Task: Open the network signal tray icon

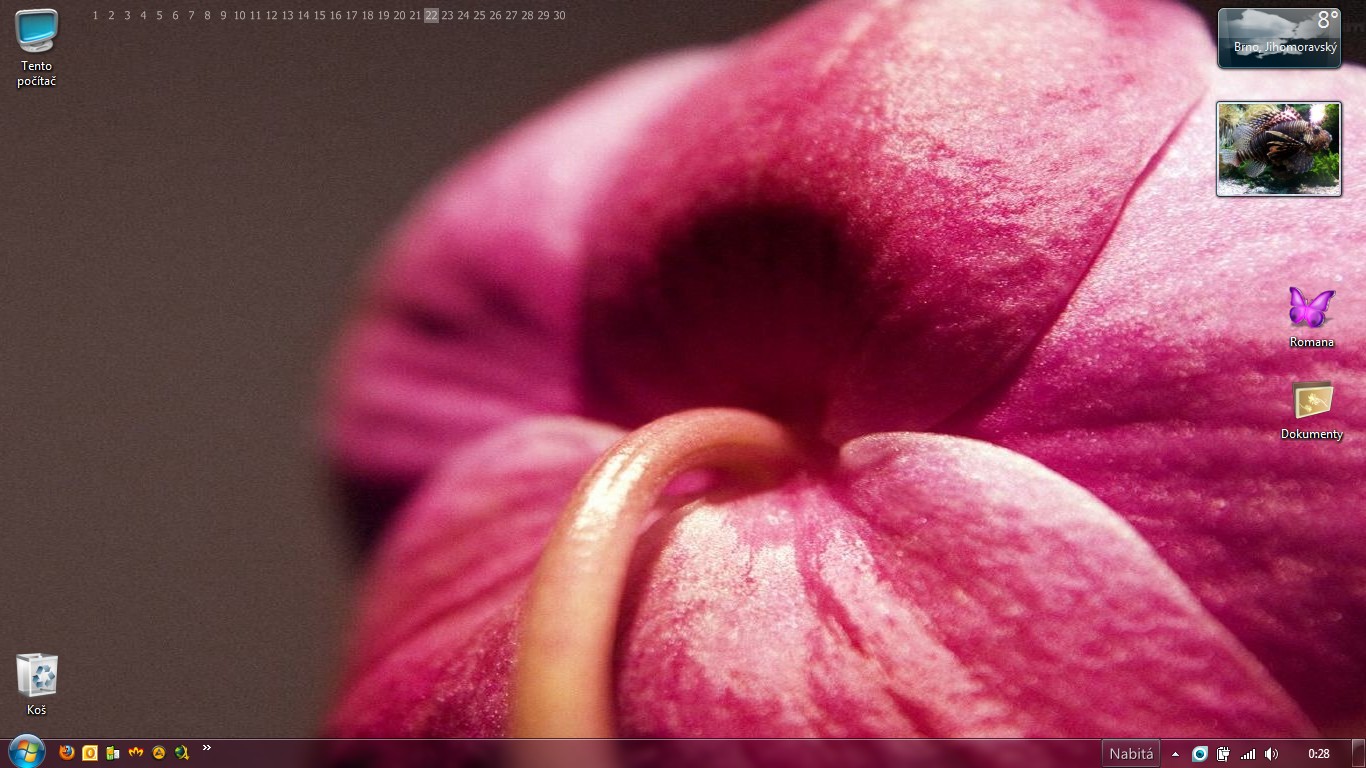Action: [1248, 754]
